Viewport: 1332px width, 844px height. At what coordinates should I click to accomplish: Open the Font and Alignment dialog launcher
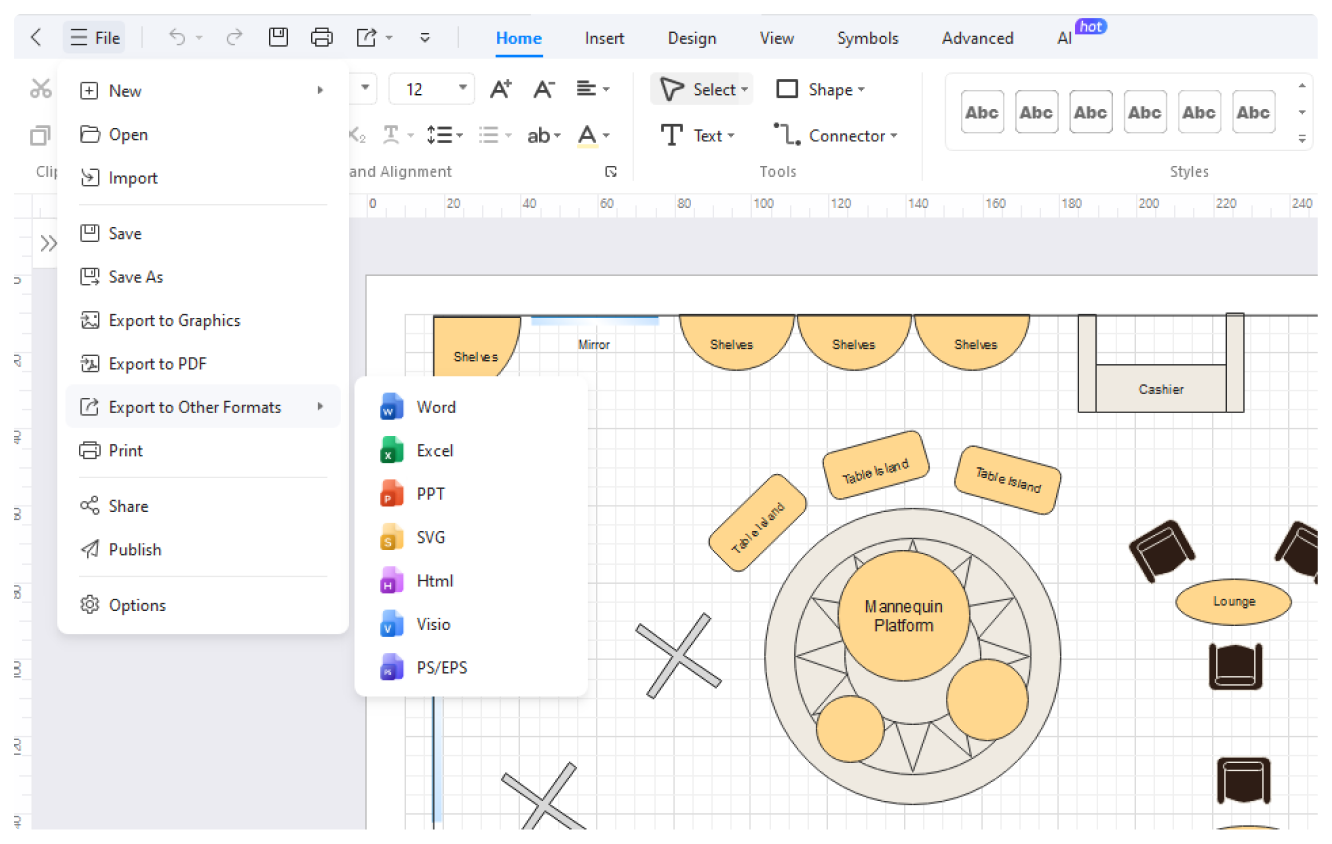click(611, 172)
